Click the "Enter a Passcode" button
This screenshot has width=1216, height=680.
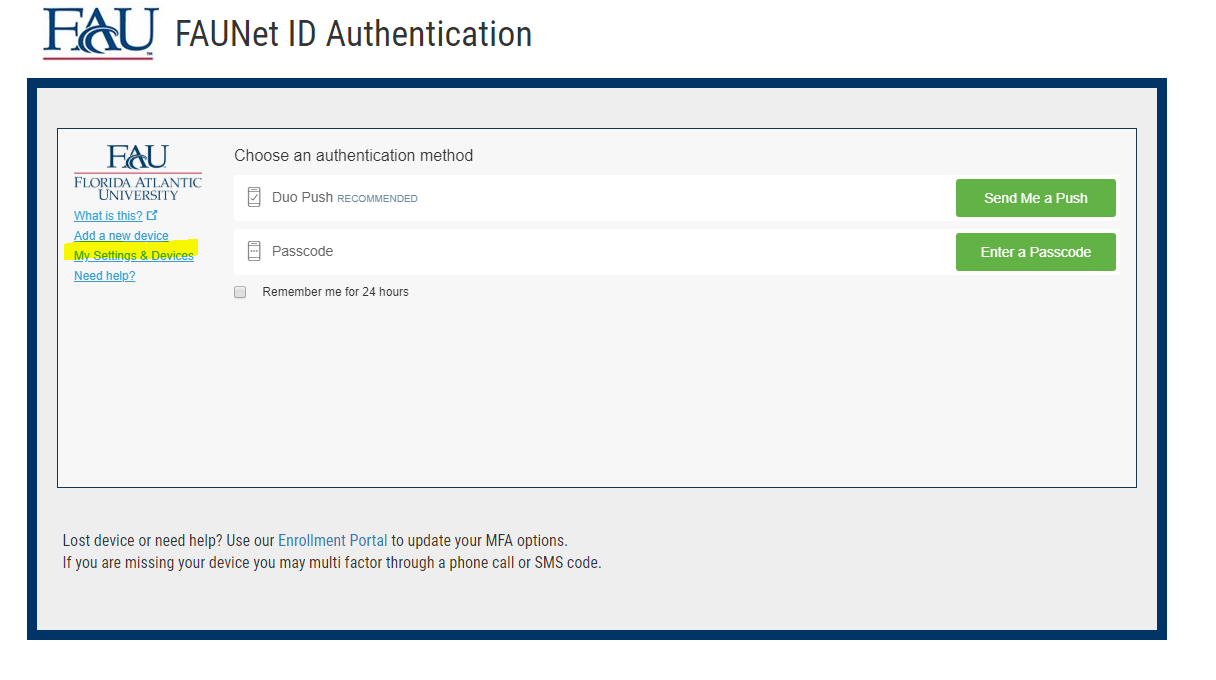pos(1035,251)
